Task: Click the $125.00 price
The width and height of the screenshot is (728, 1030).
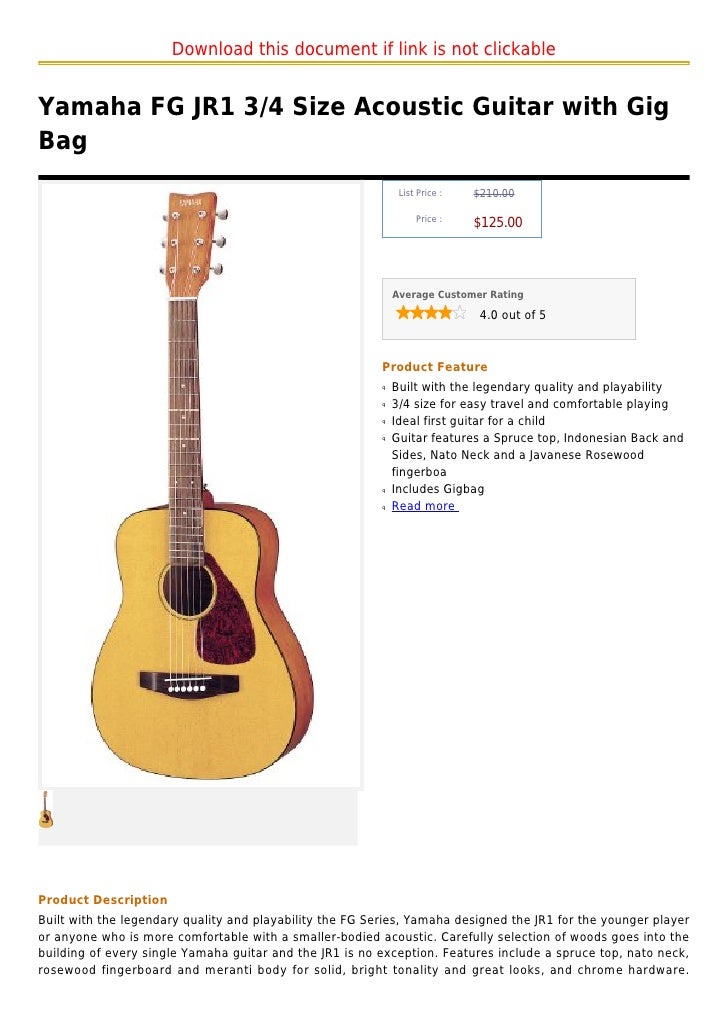Action: click(498, 222)
